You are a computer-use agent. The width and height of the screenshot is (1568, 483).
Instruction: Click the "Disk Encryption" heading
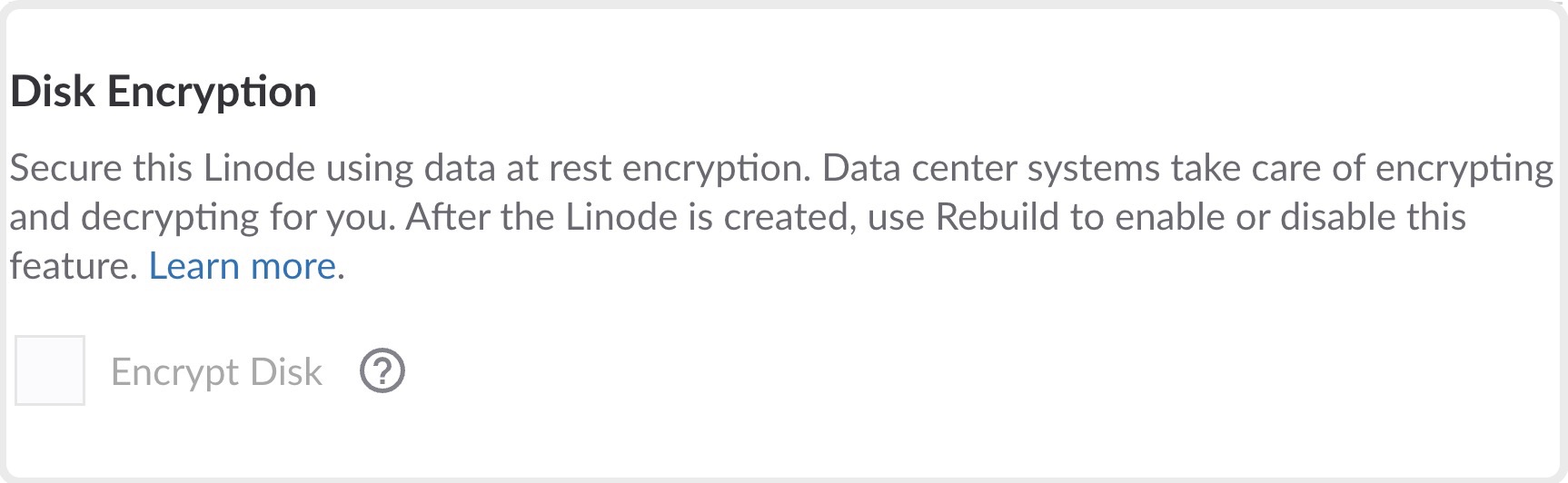click(x=164, y=92)
